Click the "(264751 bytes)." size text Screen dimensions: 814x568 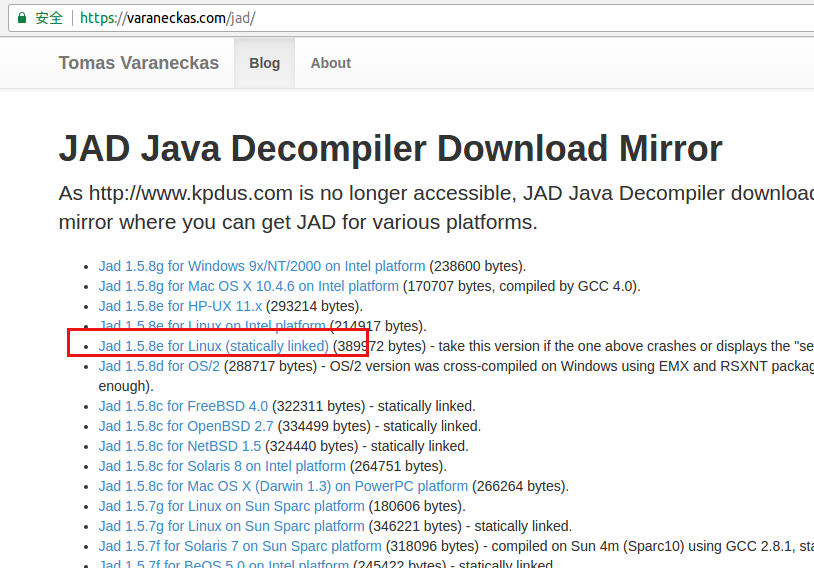398,466
